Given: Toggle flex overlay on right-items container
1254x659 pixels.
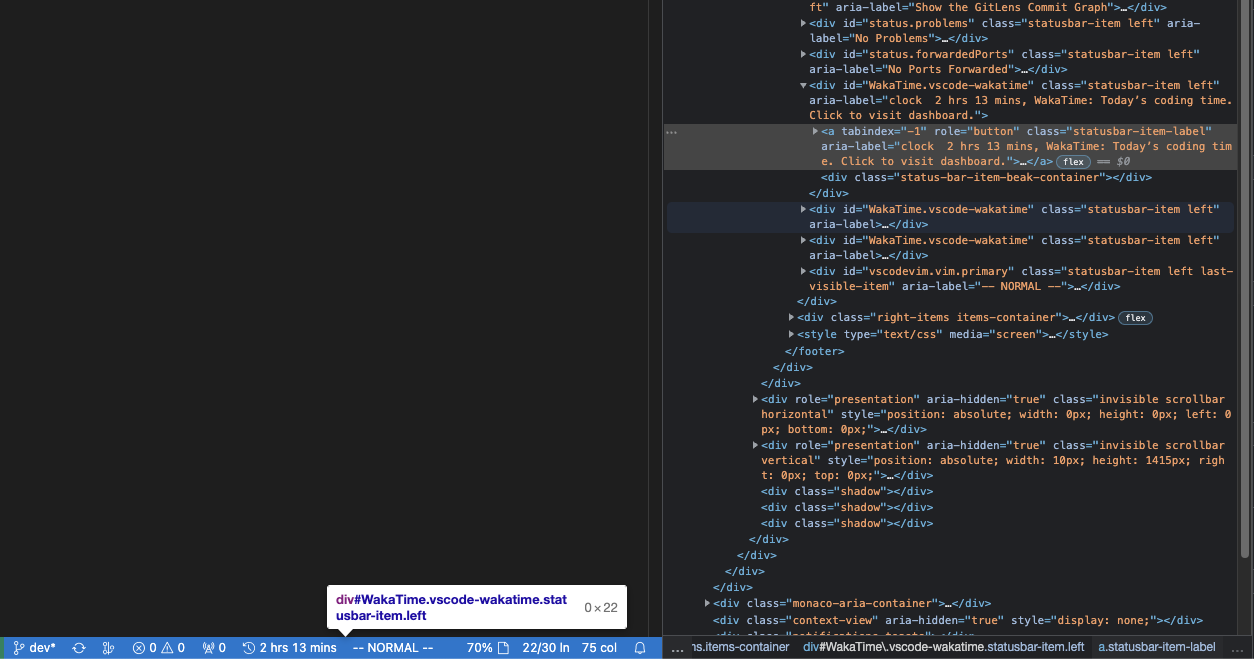Looking at the screenshot, I should 1135,317.
